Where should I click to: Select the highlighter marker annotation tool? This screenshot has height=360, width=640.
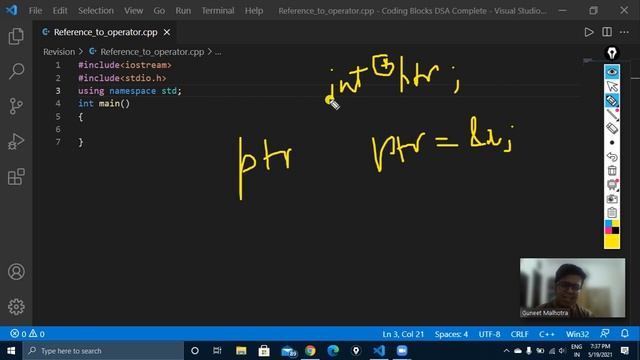click(611, 100)
